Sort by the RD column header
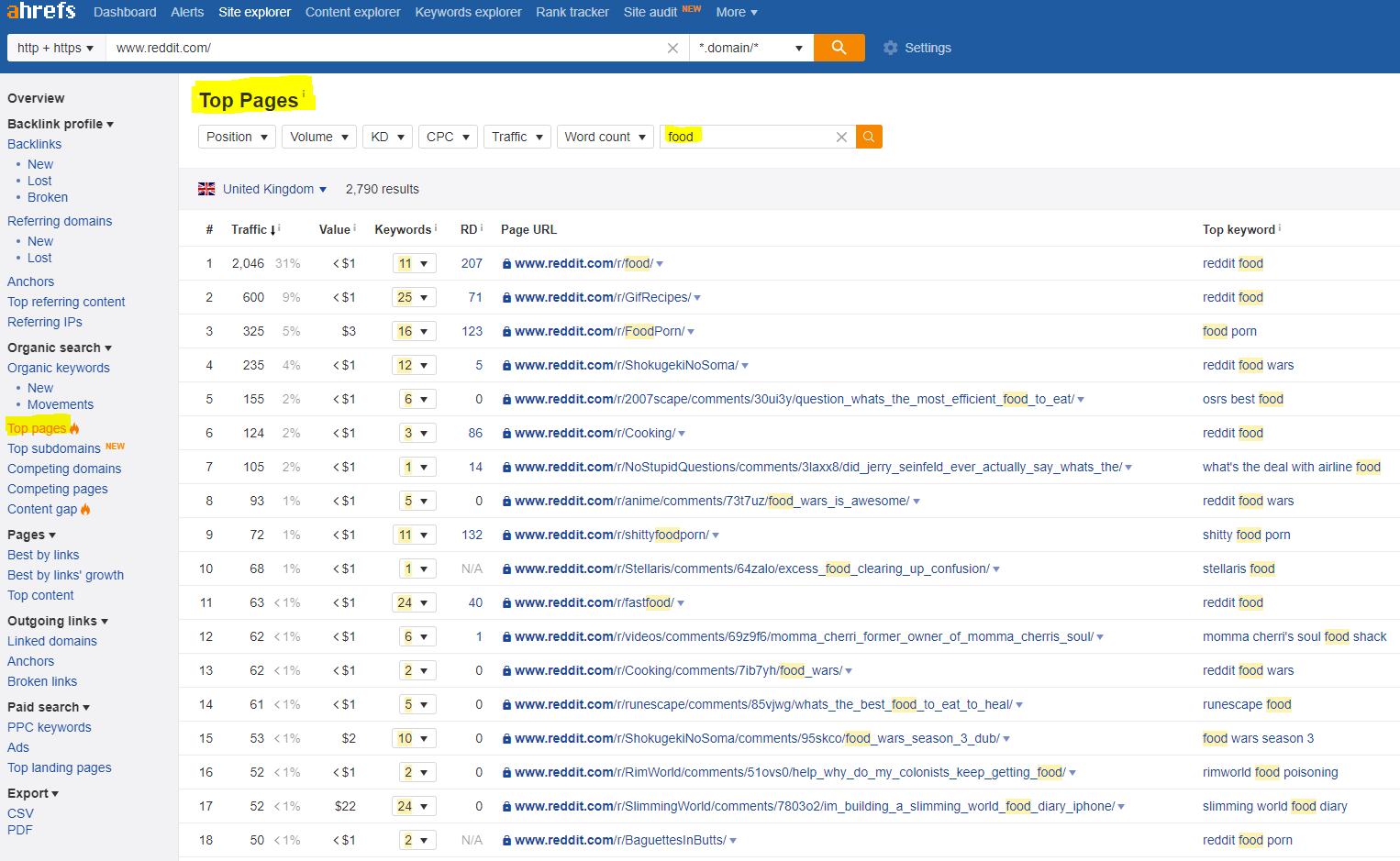The height and width of the screenshot is (861, 1400). (x=469, y=229)
